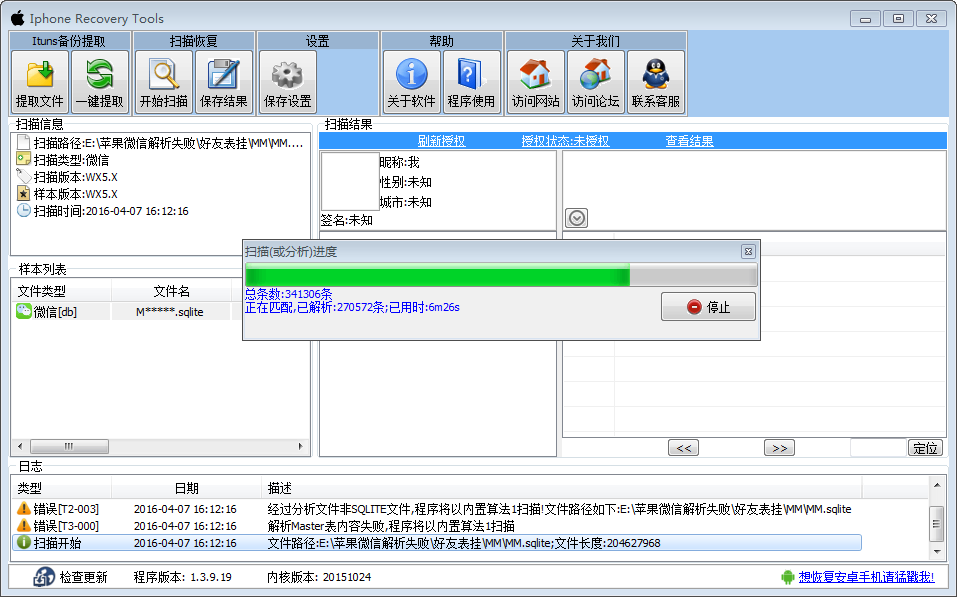Click 访问论坛 visit forum button
This screenshot has width=957, height=597.
click(596, 82)
